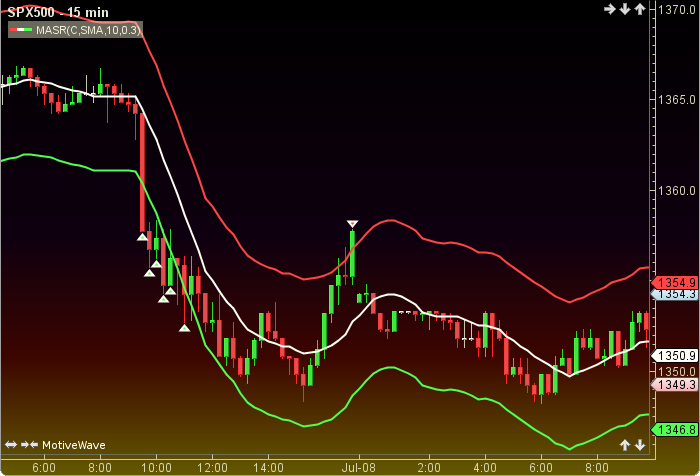Screen dimensions: 700x476
Task: Click the double-headed horizontal arrow next to MotiveWave
Action: (x=11, y=445)
